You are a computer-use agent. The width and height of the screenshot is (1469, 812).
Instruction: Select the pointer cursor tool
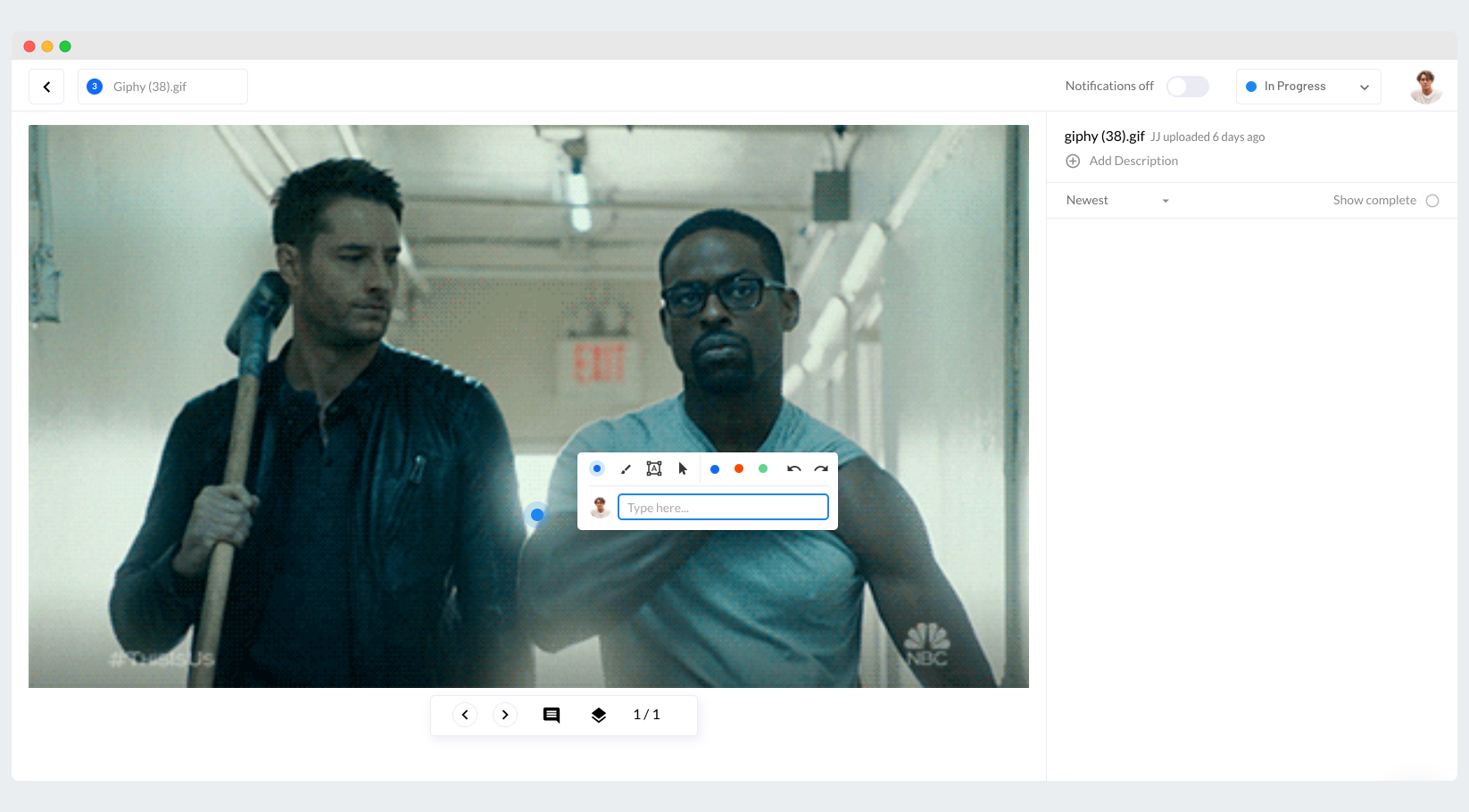683,469
